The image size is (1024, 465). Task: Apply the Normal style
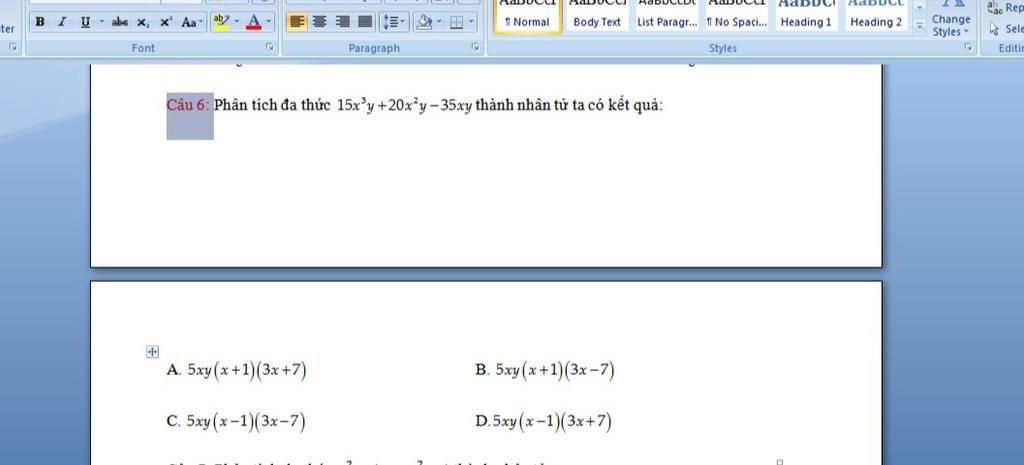coord(527,16)
